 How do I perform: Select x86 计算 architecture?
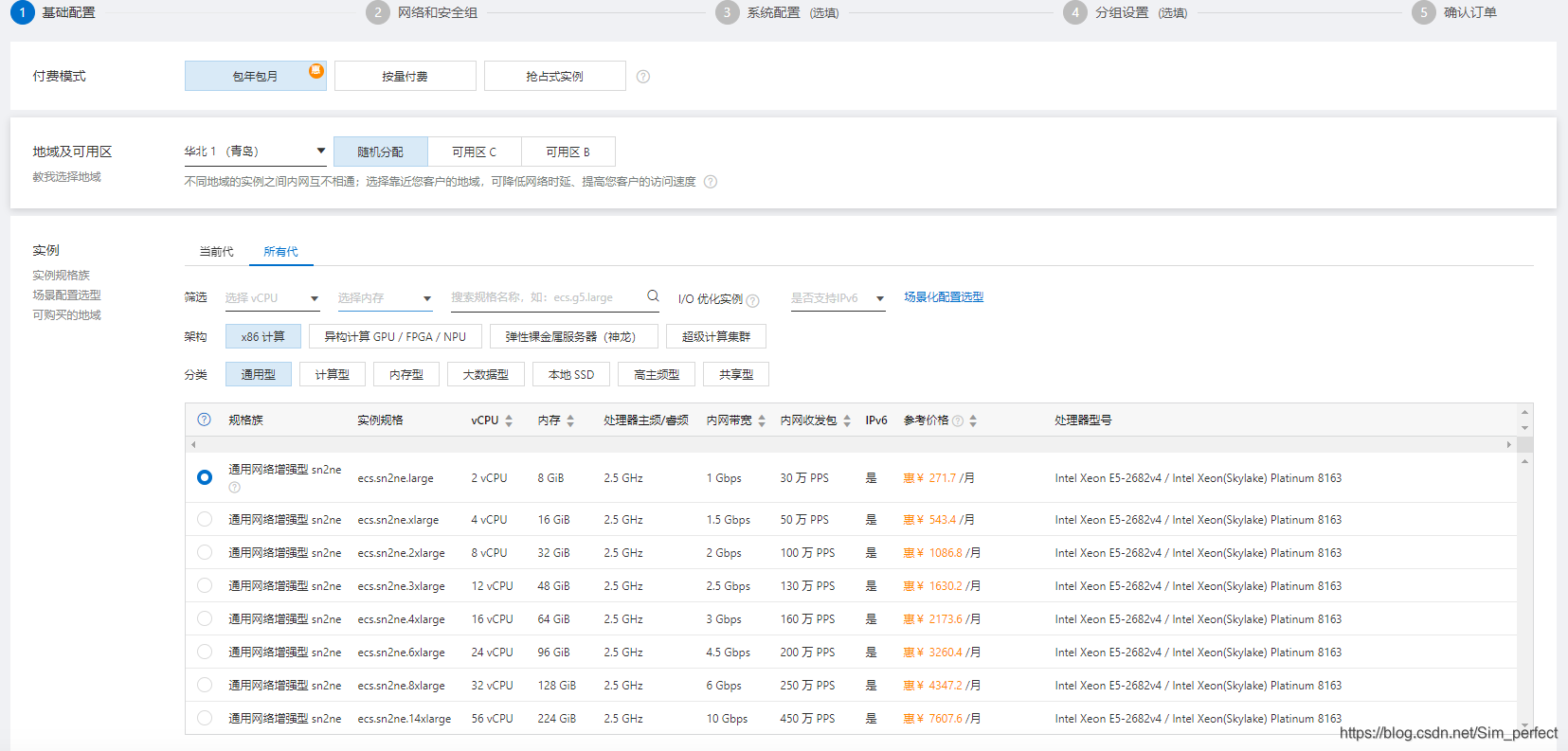click(263, 336)
